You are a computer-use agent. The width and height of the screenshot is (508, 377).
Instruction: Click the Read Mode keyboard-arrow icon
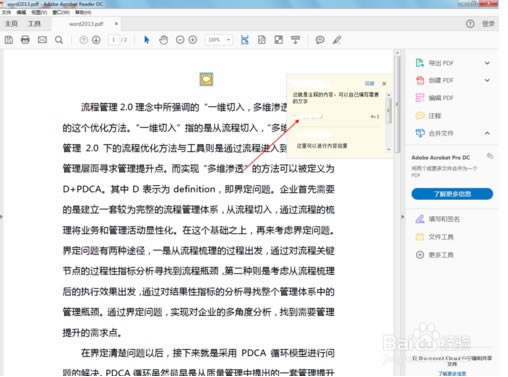(x=295, y=40)
